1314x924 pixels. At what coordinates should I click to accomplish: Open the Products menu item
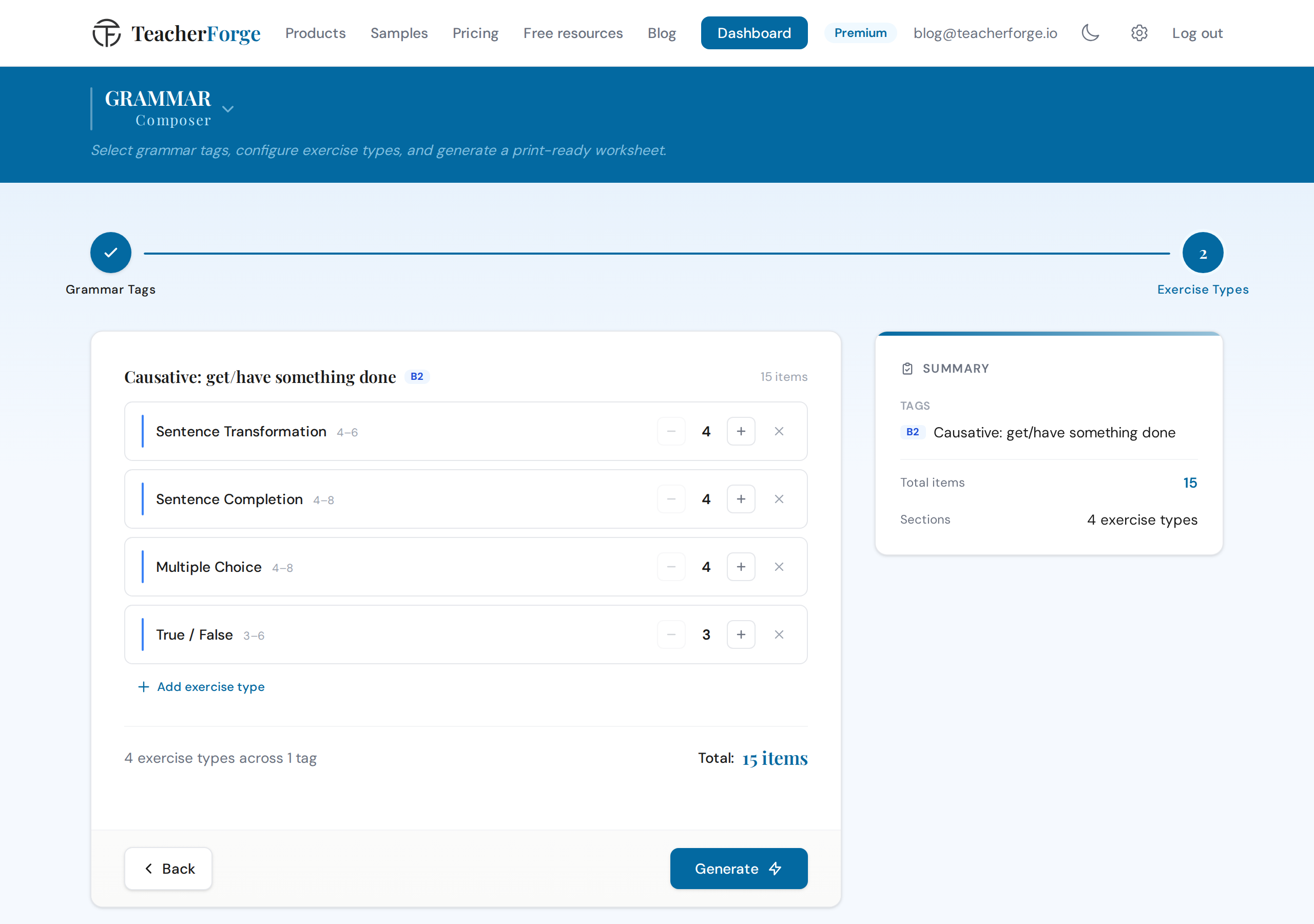pos(315,33)
